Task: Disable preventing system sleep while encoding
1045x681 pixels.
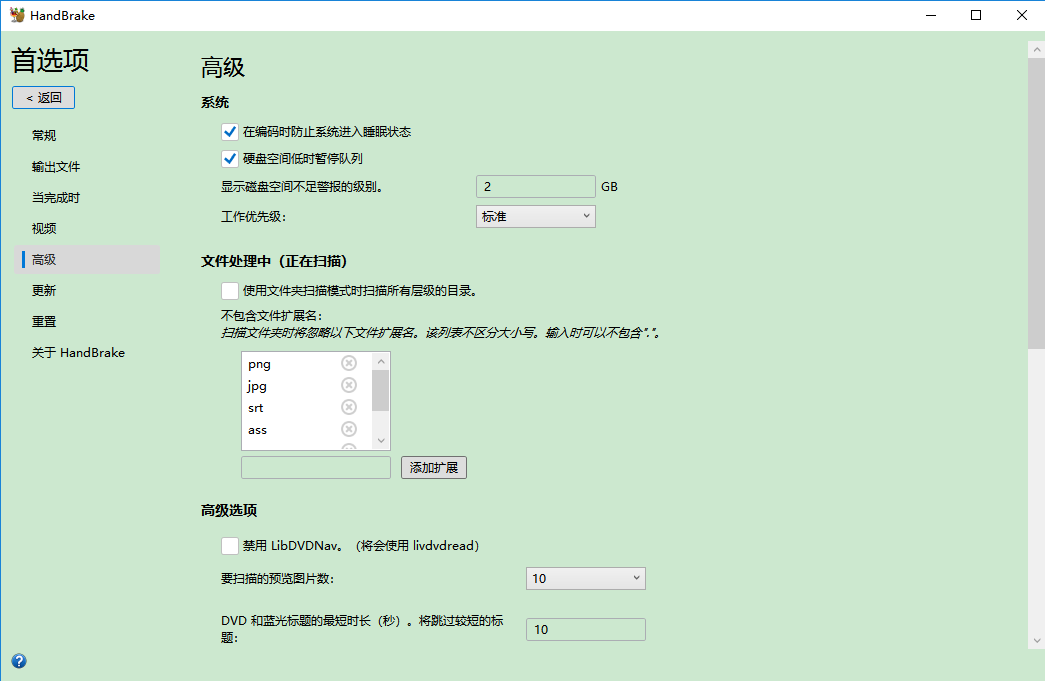Action: point(229,131)
